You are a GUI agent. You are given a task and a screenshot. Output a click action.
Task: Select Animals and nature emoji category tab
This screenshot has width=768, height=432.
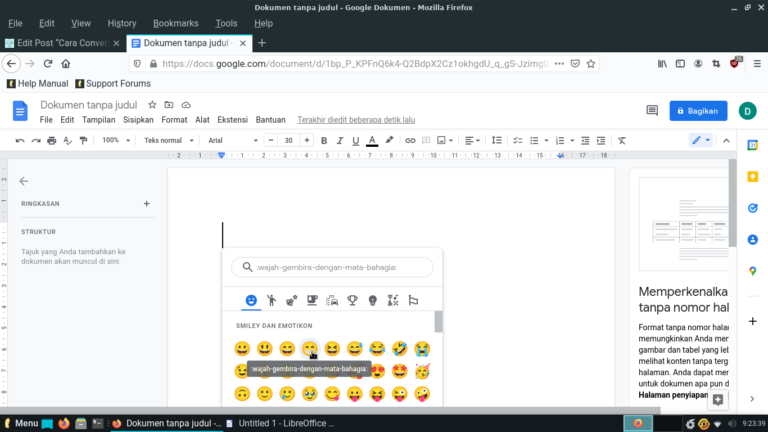pyautogui.click(x=292, y=300)
